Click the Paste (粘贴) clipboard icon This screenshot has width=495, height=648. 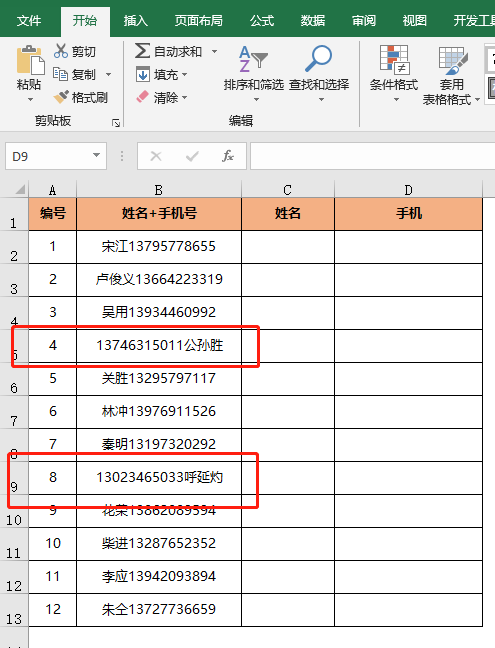pos(30,60)
